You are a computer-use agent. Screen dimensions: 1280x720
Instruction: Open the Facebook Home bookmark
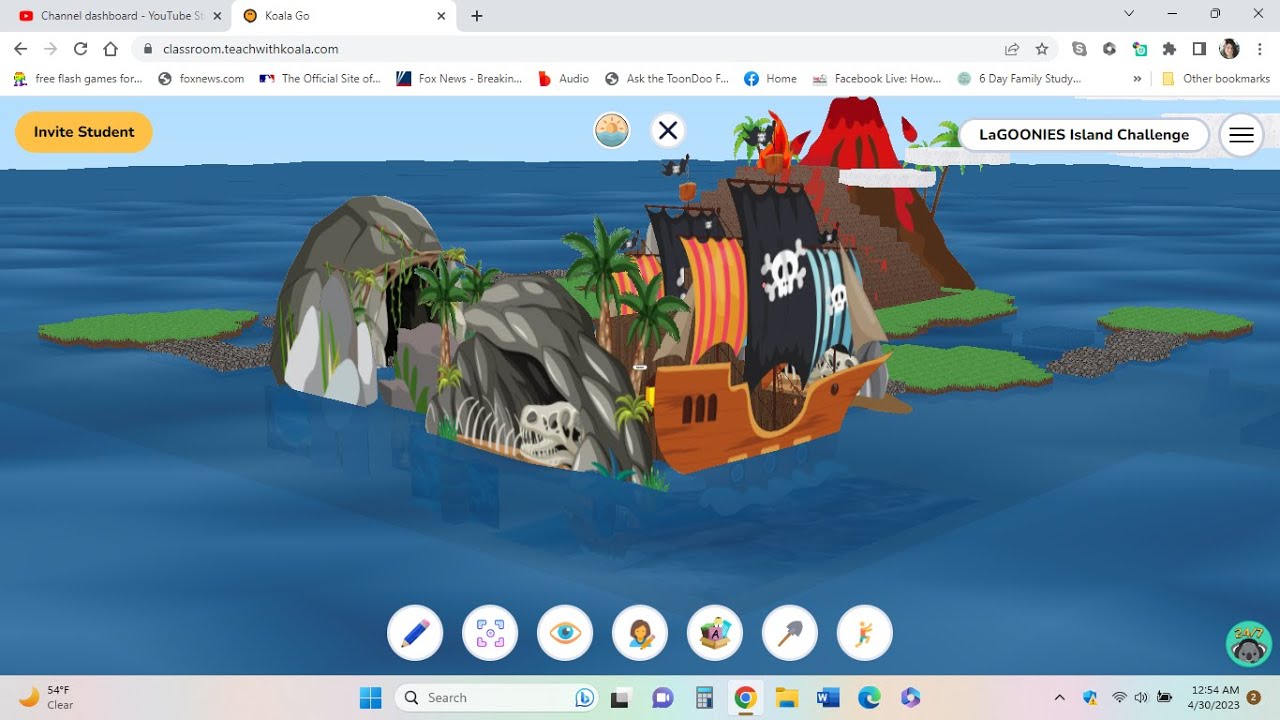770,79
